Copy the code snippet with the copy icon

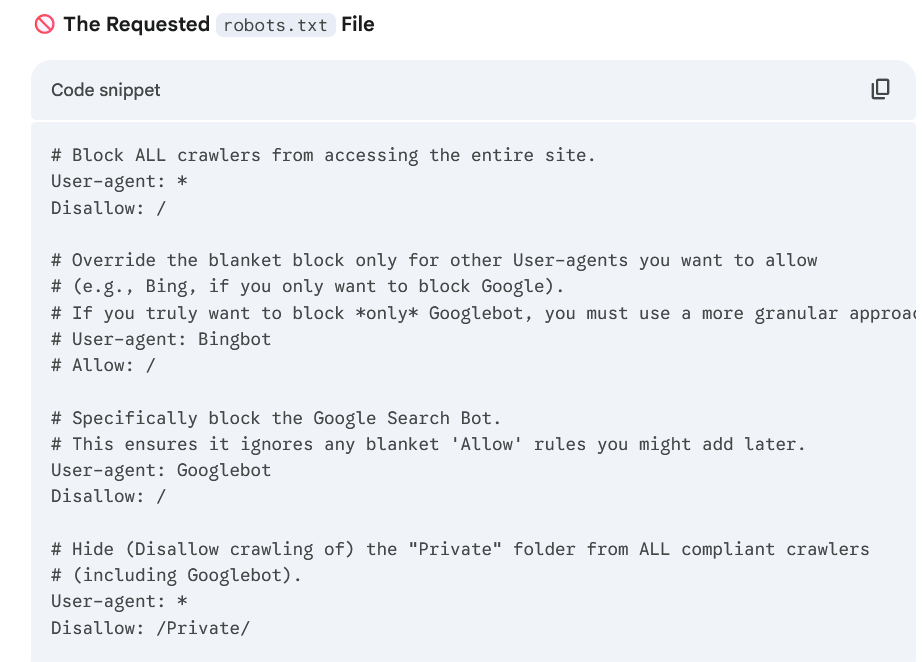[880, 90]
